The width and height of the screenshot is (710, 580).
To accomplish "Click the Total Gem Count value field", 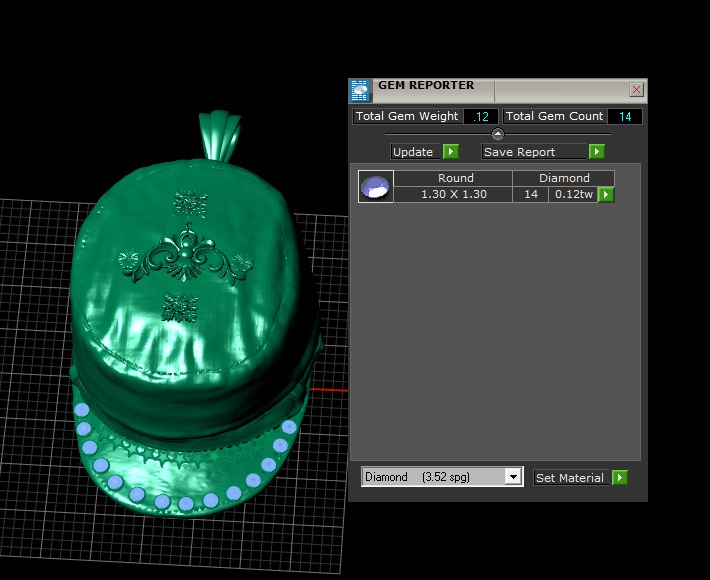I will 624,116.
